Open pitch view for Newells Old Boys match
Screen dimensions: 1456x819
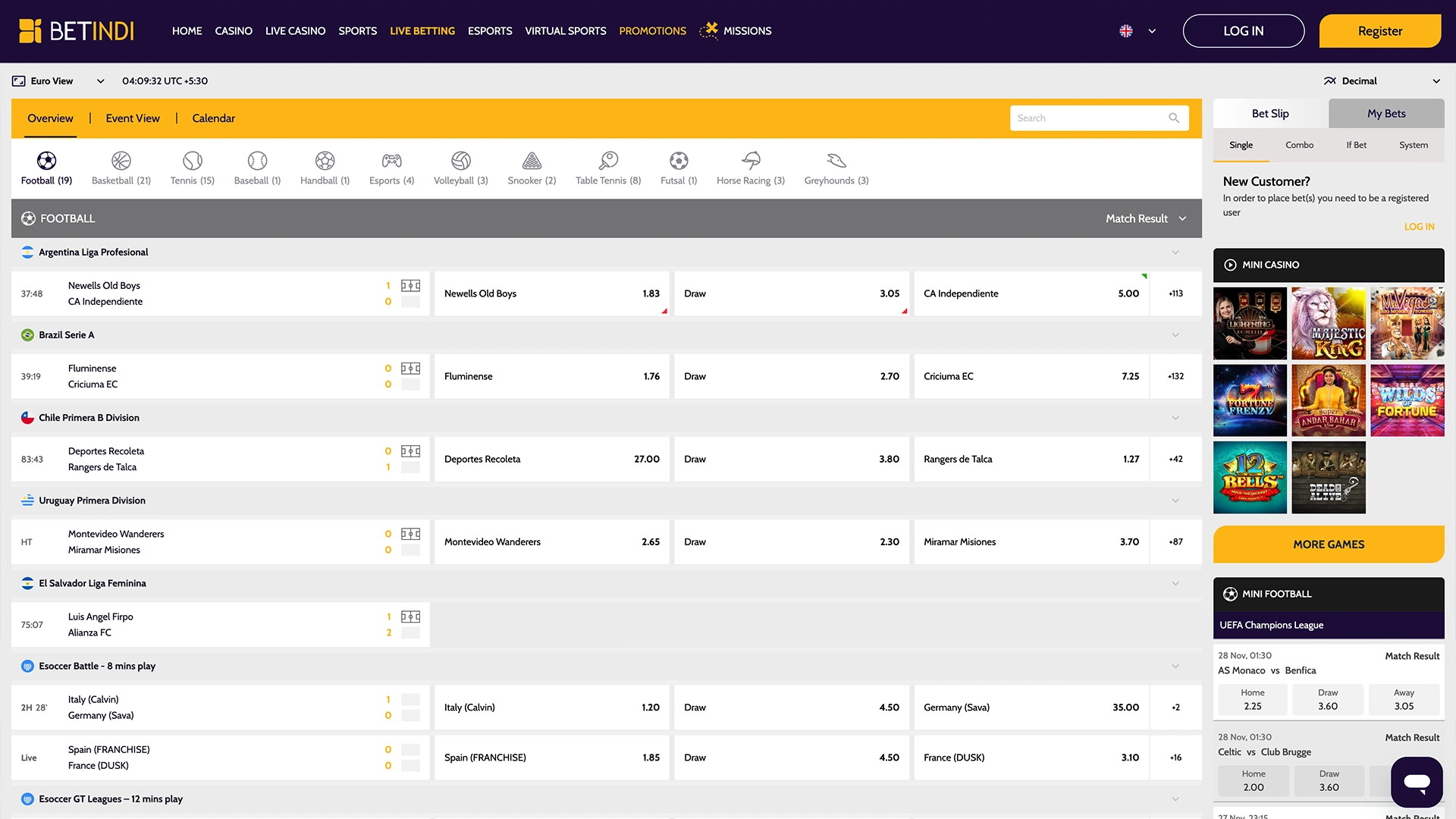(410, 286)
